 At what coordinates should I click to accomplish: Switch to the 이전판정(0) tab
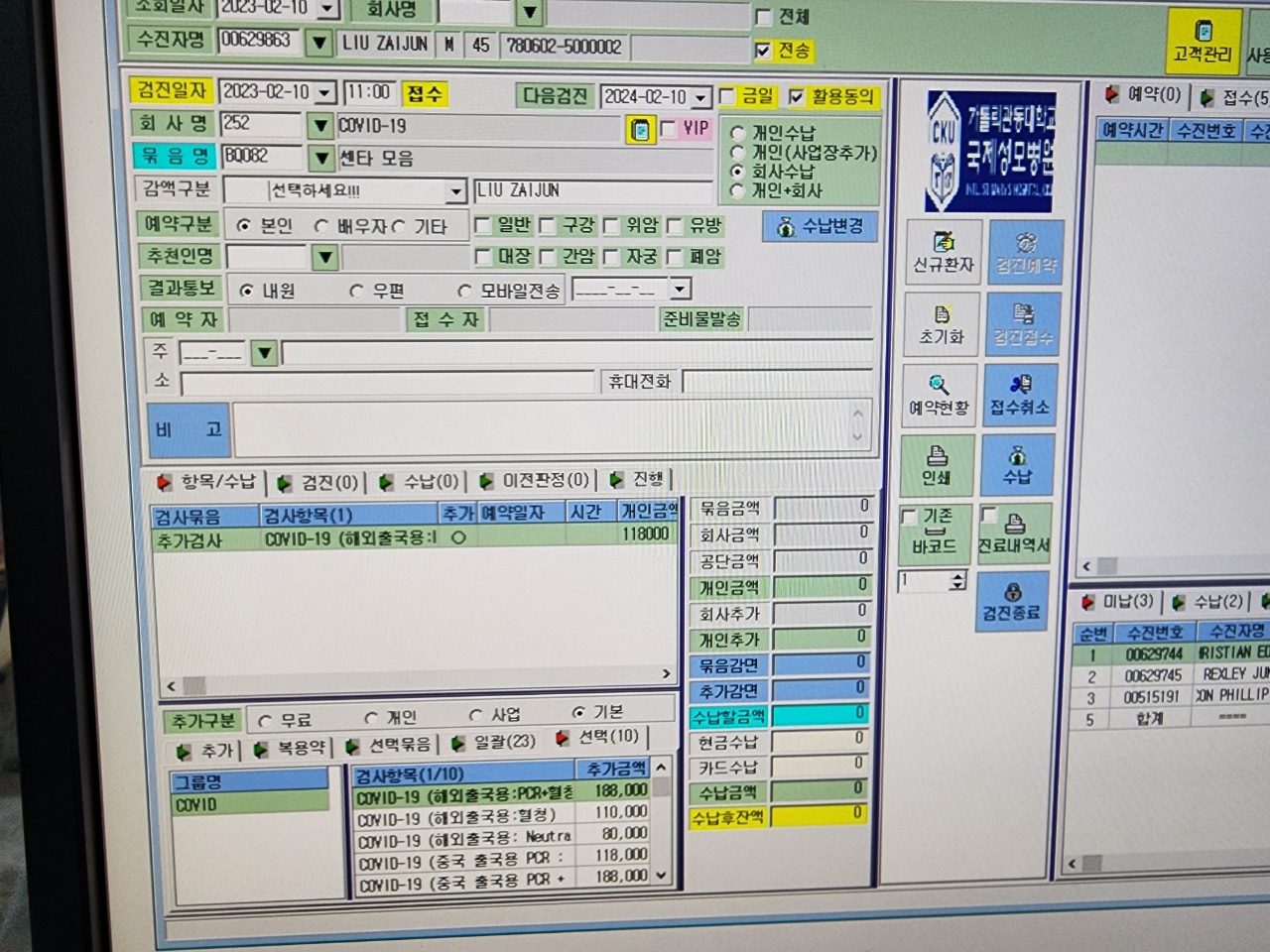click(x=534, y=481)
